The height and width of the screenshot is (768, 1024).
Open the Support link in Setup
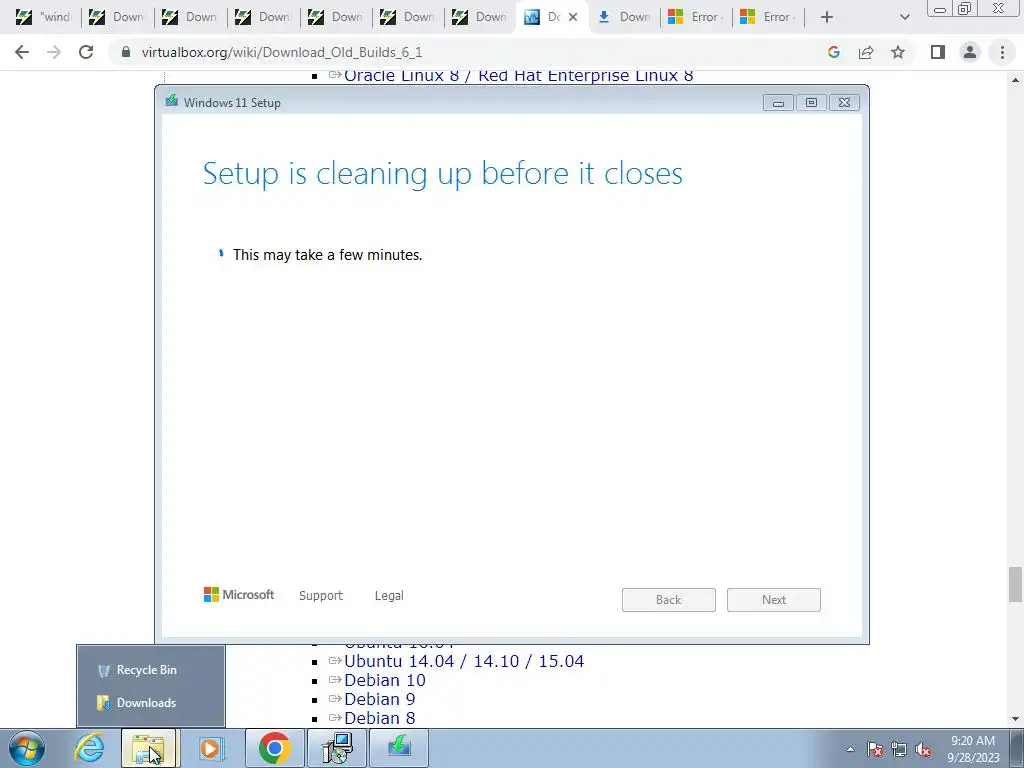tap(321, 596)
